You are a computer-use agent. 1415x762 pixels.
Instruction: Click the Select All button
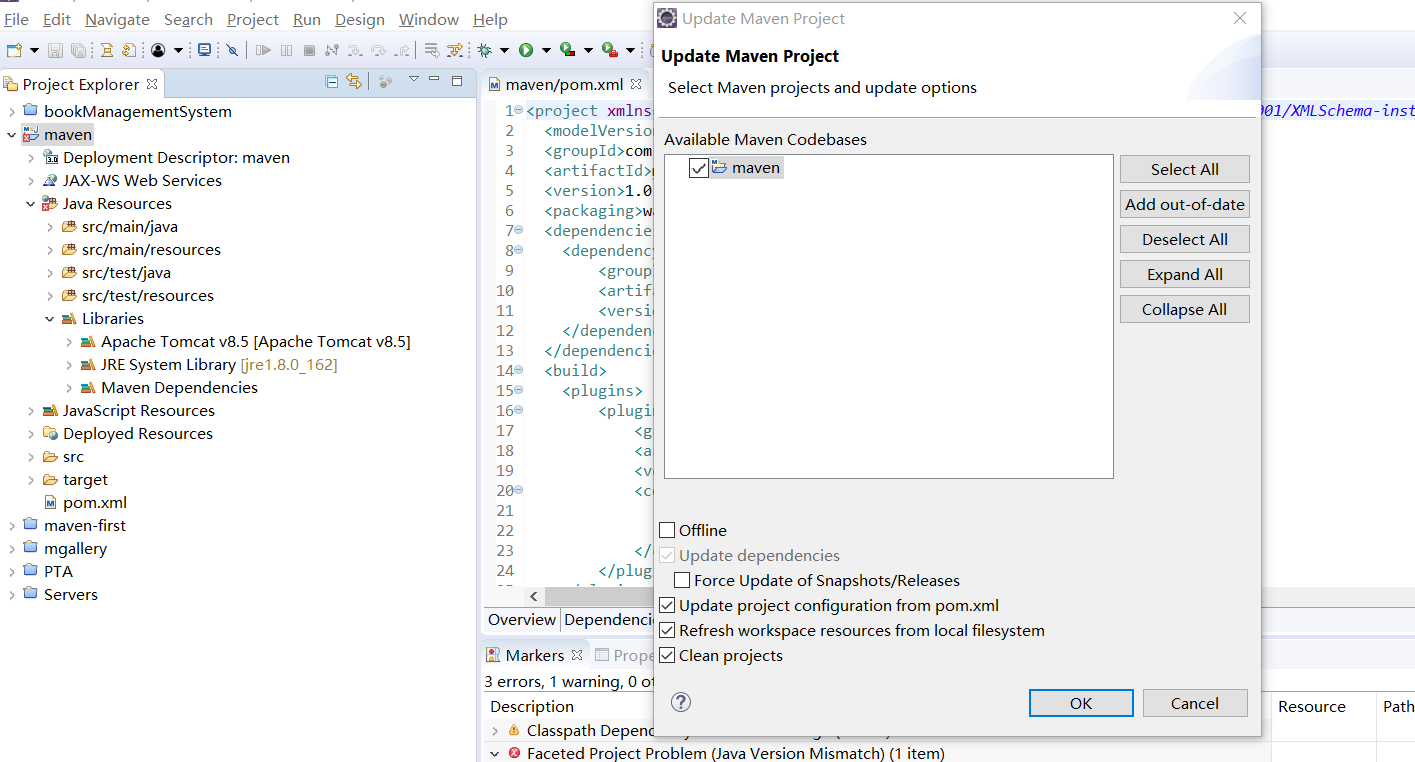[1184, 169]
